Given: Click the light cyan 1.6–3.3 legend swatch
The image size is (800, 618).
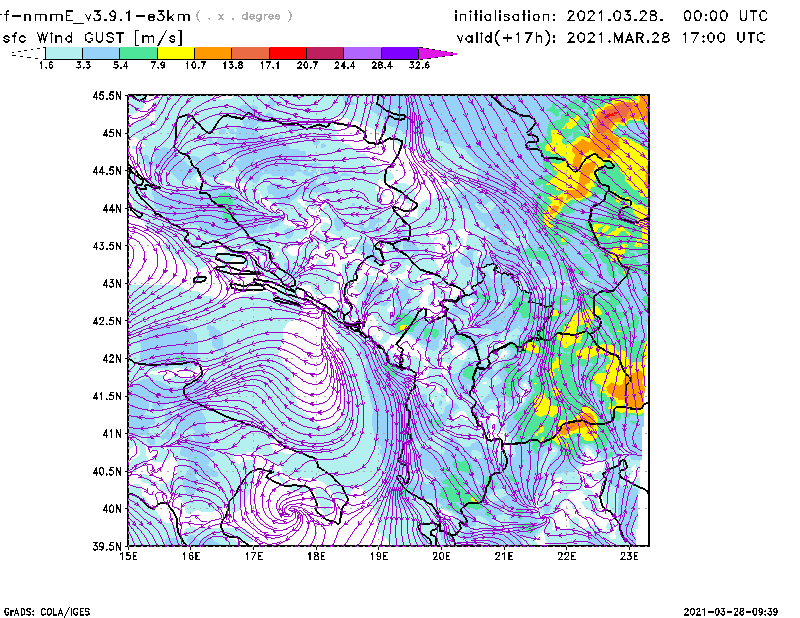Looking at the screenshot, I should (x=64, y=53).
